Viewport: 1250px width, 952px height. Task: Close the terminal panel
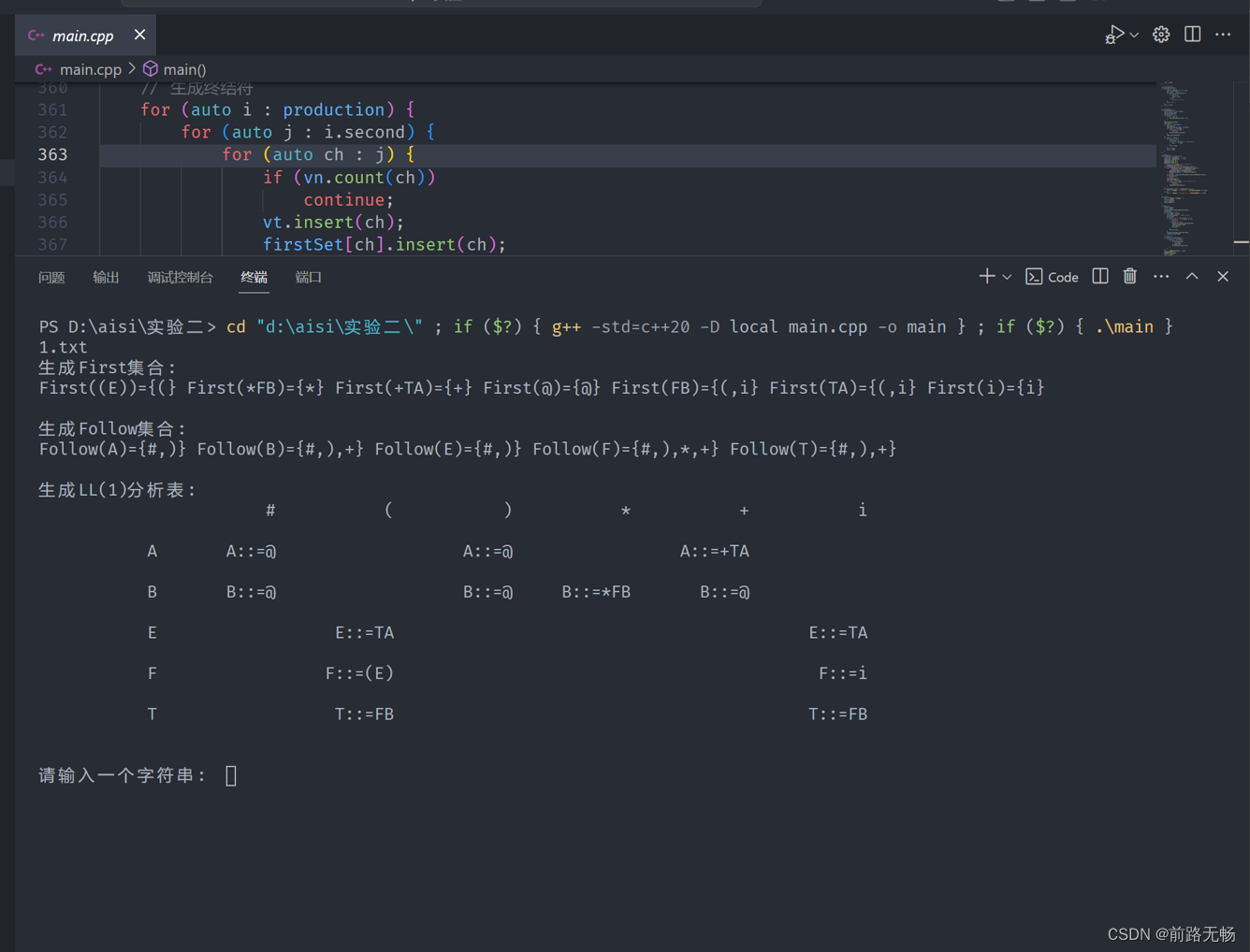(1223, 276)
